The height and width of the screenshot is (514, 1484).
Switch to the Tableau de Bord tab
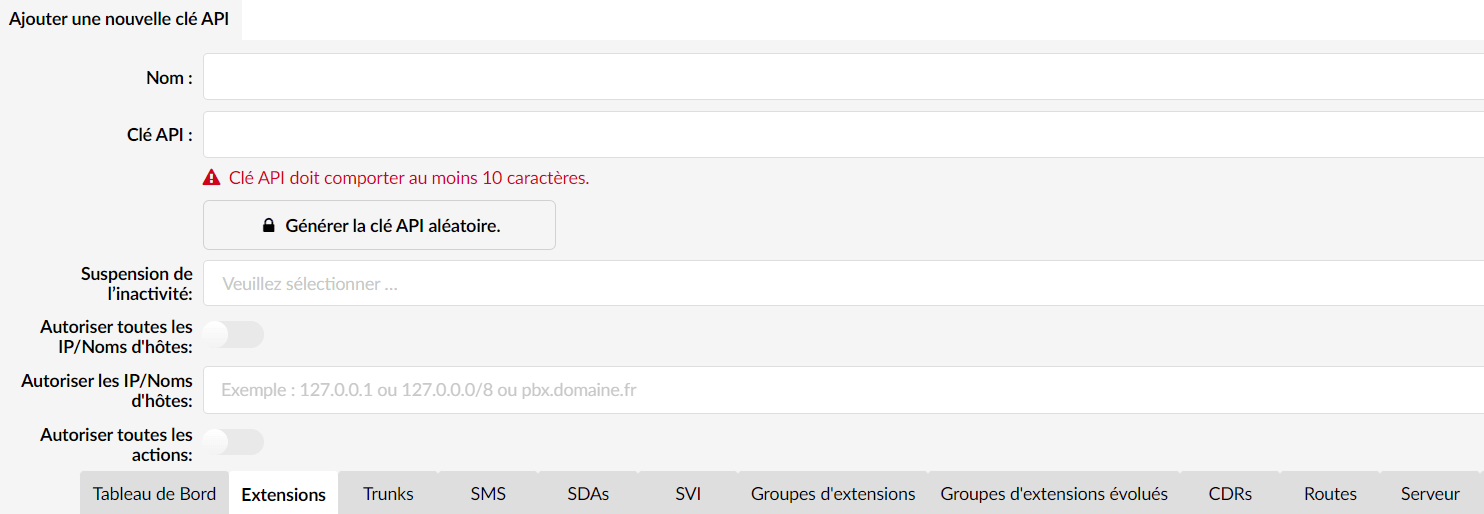[154, 493]
